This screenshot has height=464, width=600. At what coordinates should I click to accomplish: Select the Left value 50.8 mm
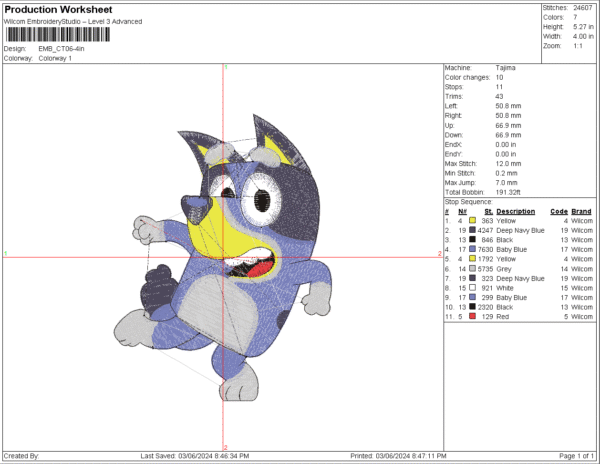click(508, 106)
